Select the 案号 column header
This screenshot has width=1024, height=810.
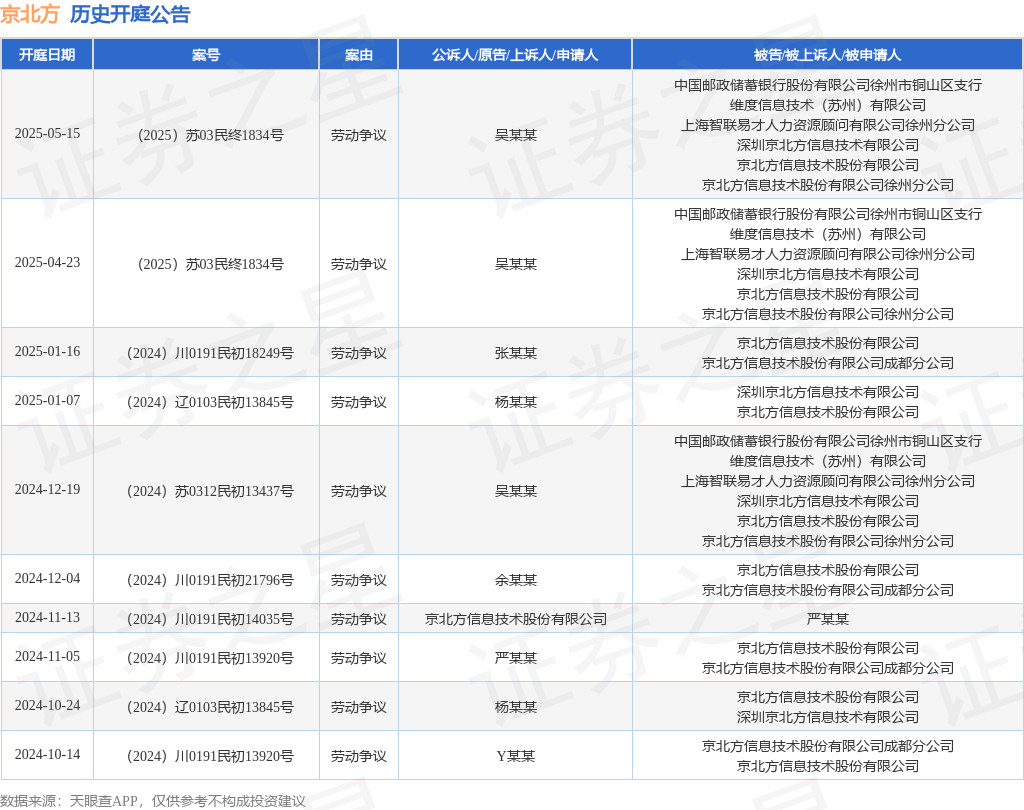click(206, 55)
